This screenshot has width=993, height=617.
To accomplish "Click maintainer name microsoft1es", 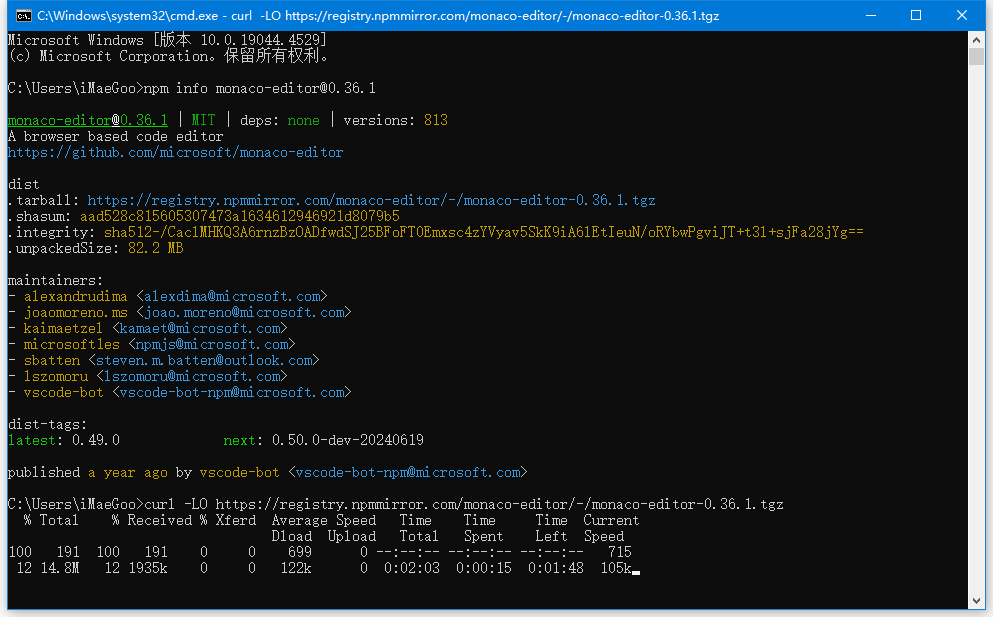I will tap(72, 345).
